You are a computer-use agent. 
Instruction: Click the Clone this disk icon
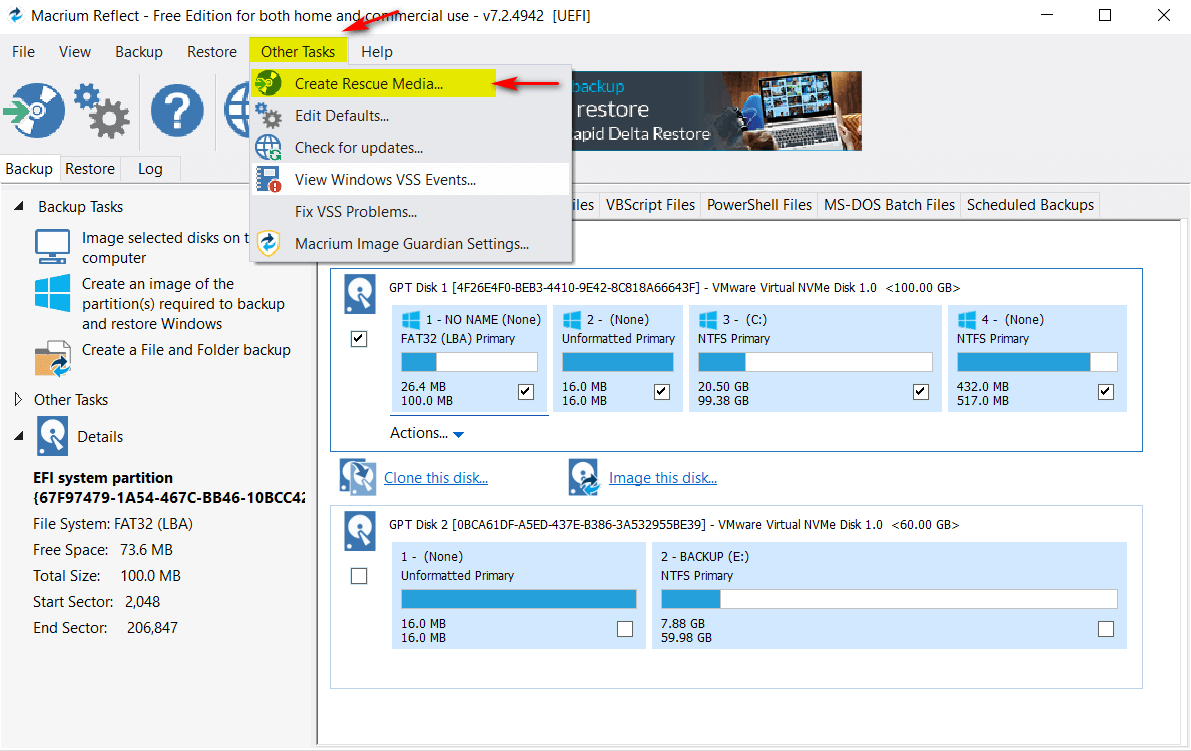[358, 477]
